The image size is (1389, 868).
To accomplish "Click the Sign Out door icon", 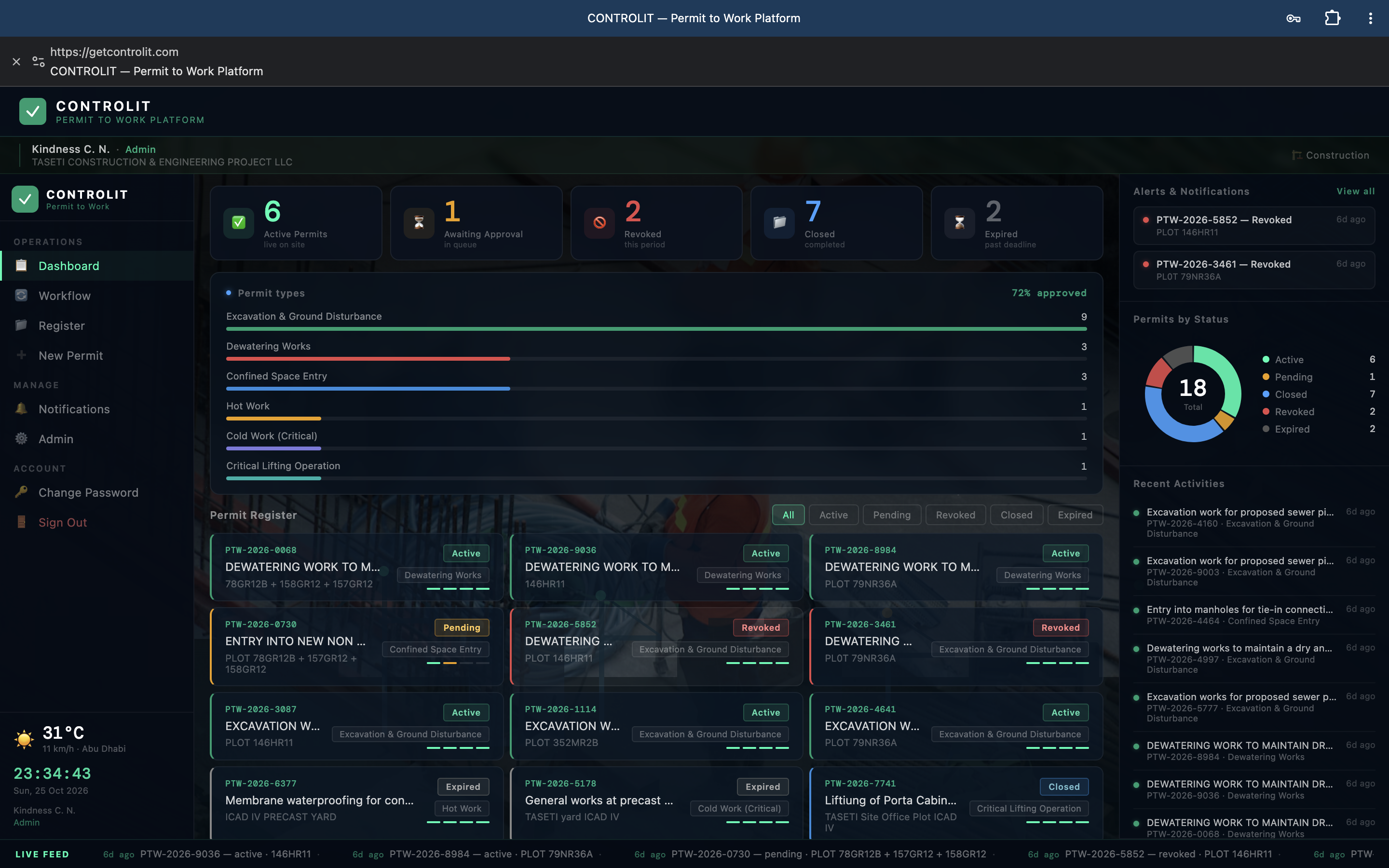I will pos(21,522).
